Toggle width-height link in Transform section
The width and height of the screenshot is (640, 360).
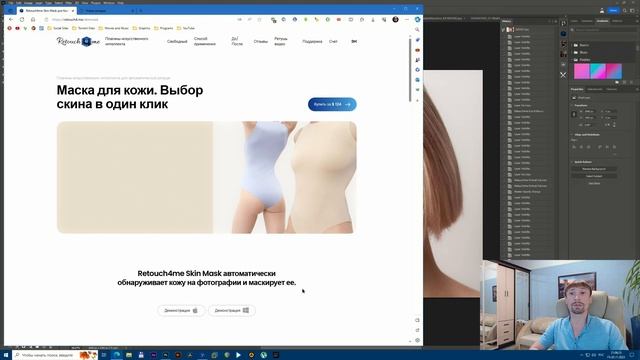[x=574, y=114]
